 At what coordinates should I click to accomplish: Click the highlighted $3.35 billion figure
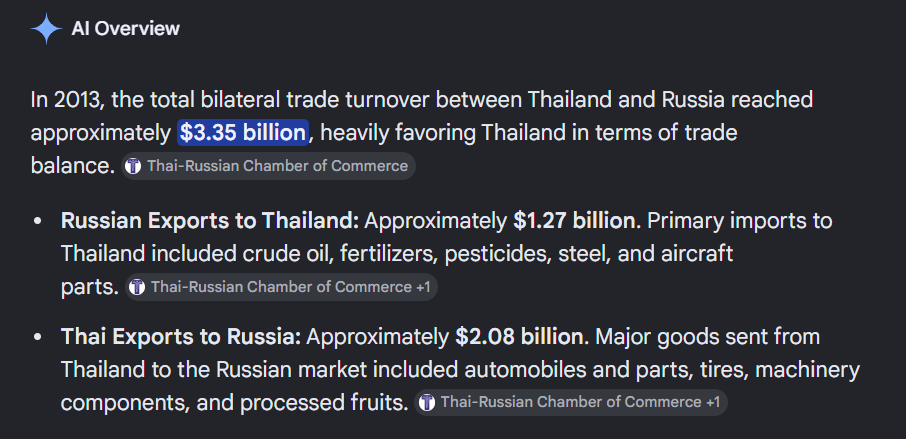243,133
